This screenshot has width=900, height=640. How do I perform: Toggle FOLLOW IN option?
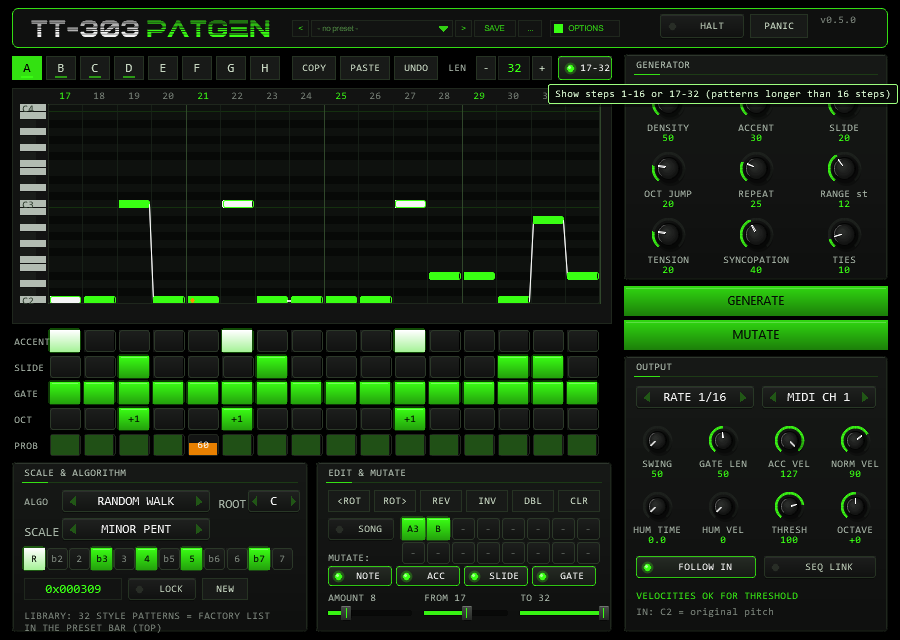point(696,567)
